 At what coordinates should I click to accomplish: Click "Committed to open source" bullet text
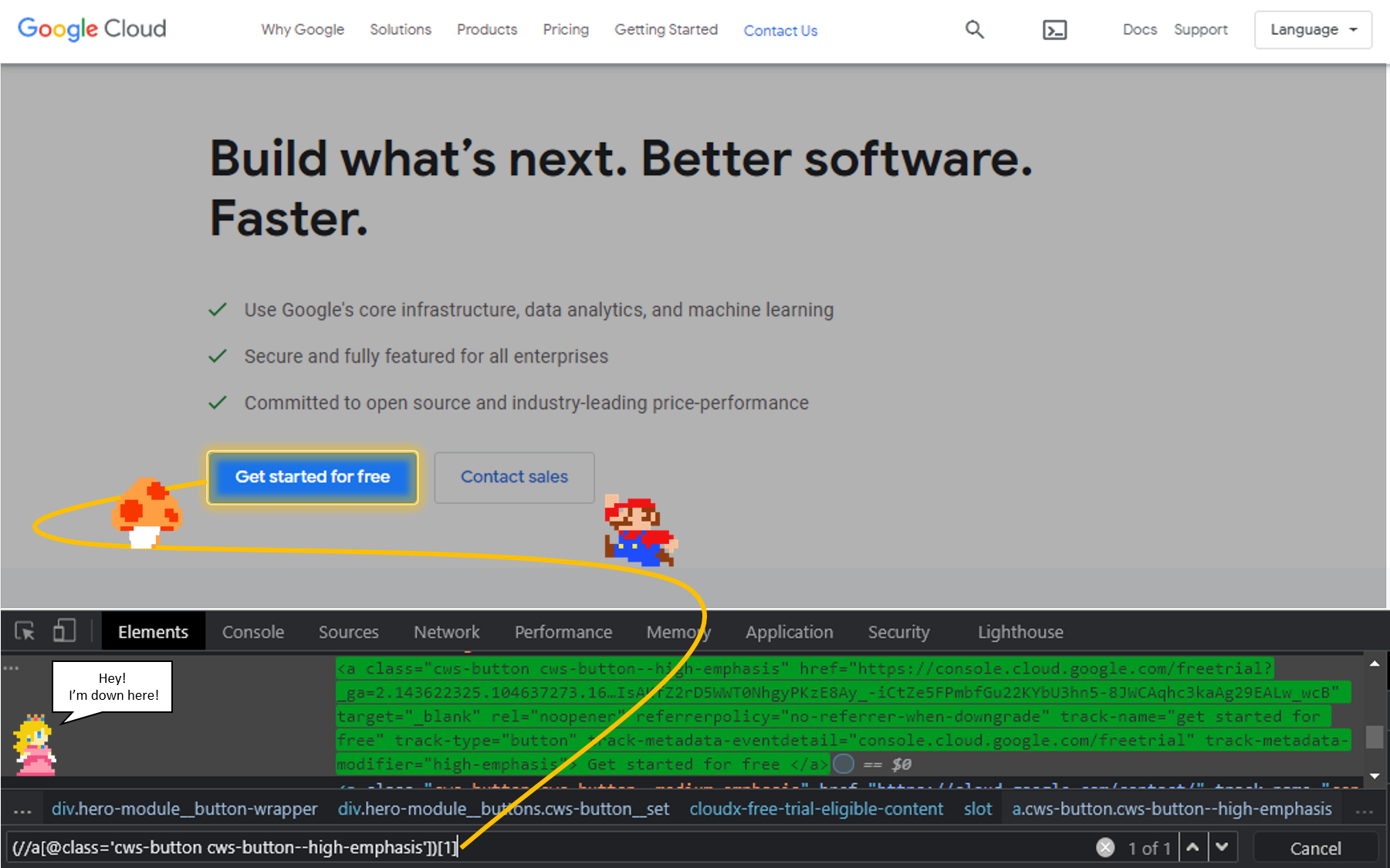pyautogui.click(x=526, y=403)
